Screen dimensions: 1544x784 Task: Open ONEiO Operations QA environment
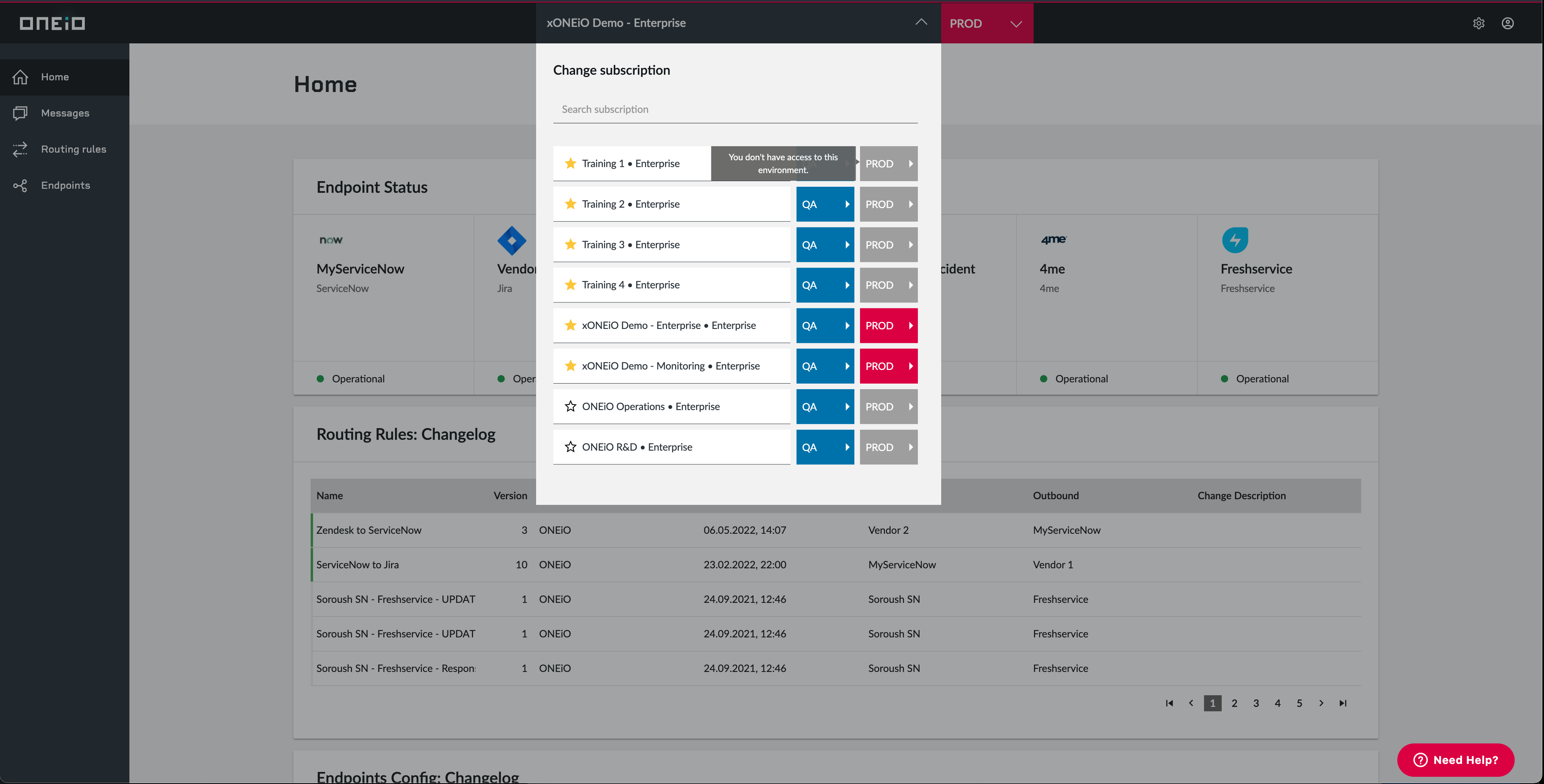(825, 407)
